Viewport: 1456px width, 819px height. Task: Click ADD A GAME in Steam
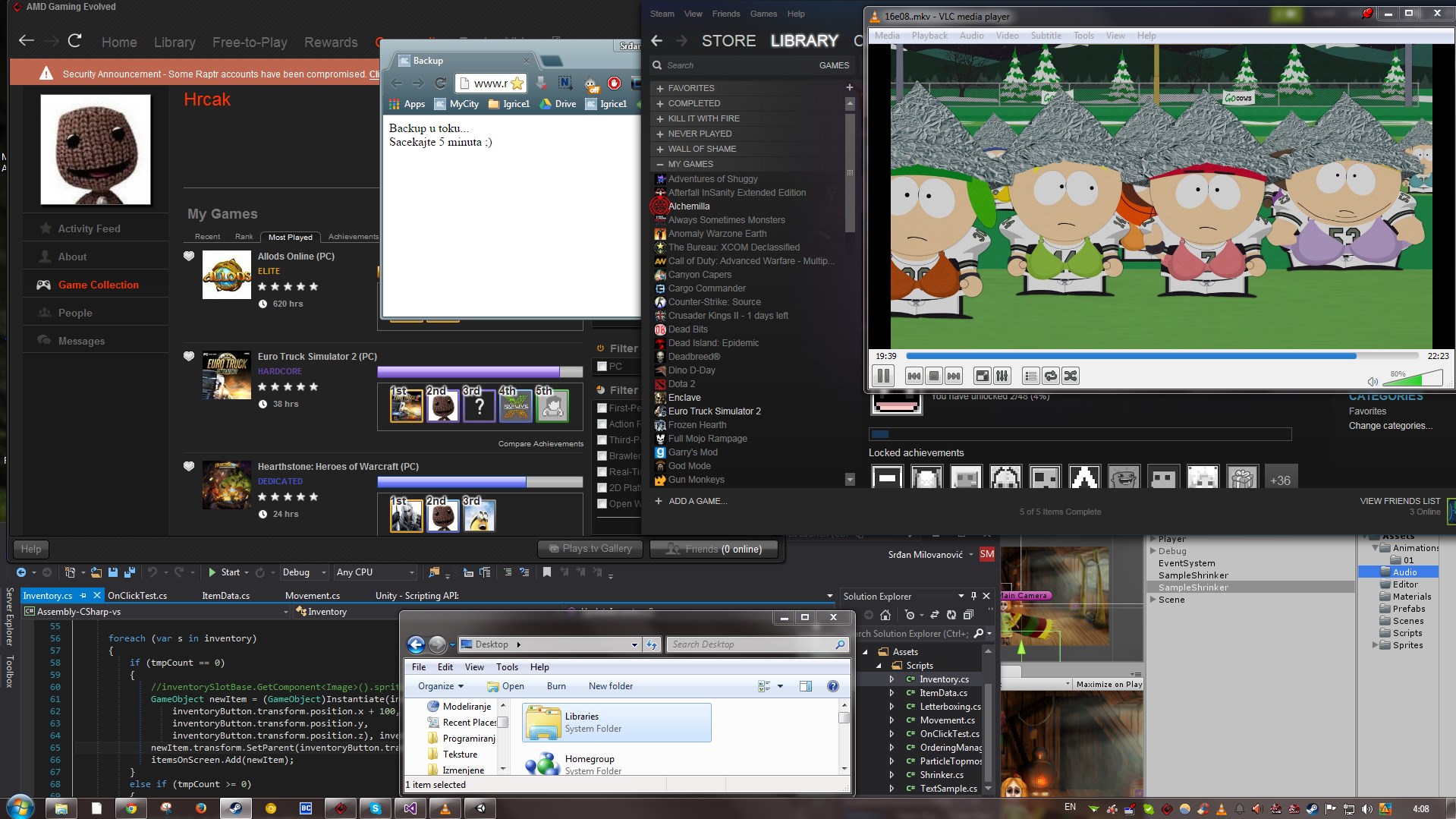690,501
